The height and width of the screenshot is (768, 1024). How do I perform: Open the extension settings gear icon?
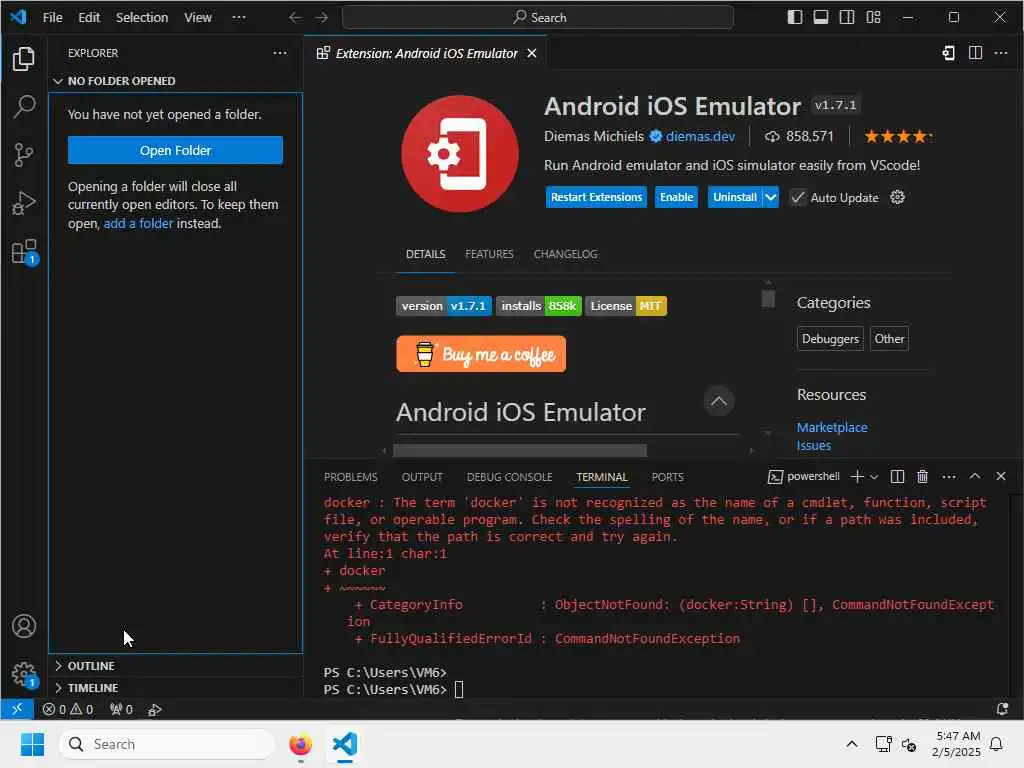897,197
